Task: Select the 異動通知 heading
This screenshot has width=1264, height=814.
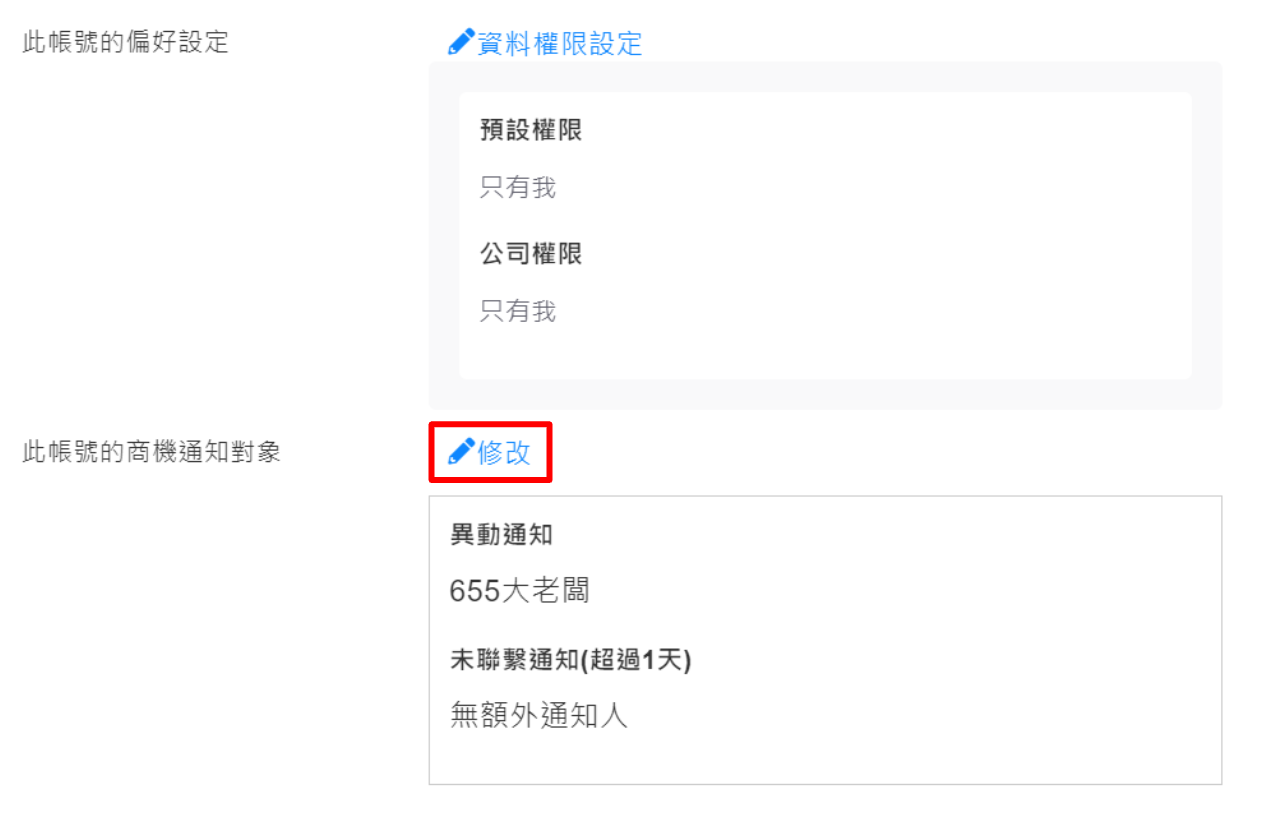Action: click(x=501, y=534)
